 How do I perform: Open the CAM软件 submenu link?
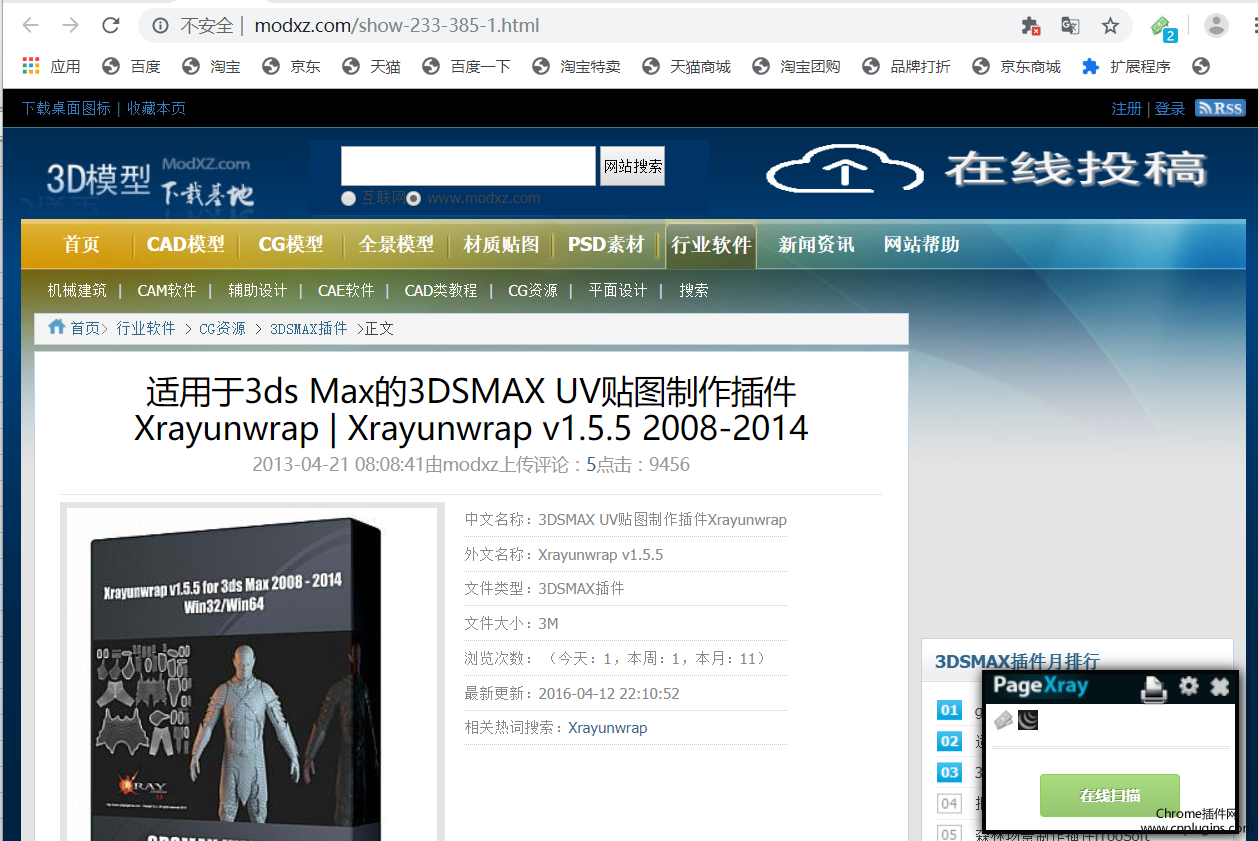(x=166, y=290)
